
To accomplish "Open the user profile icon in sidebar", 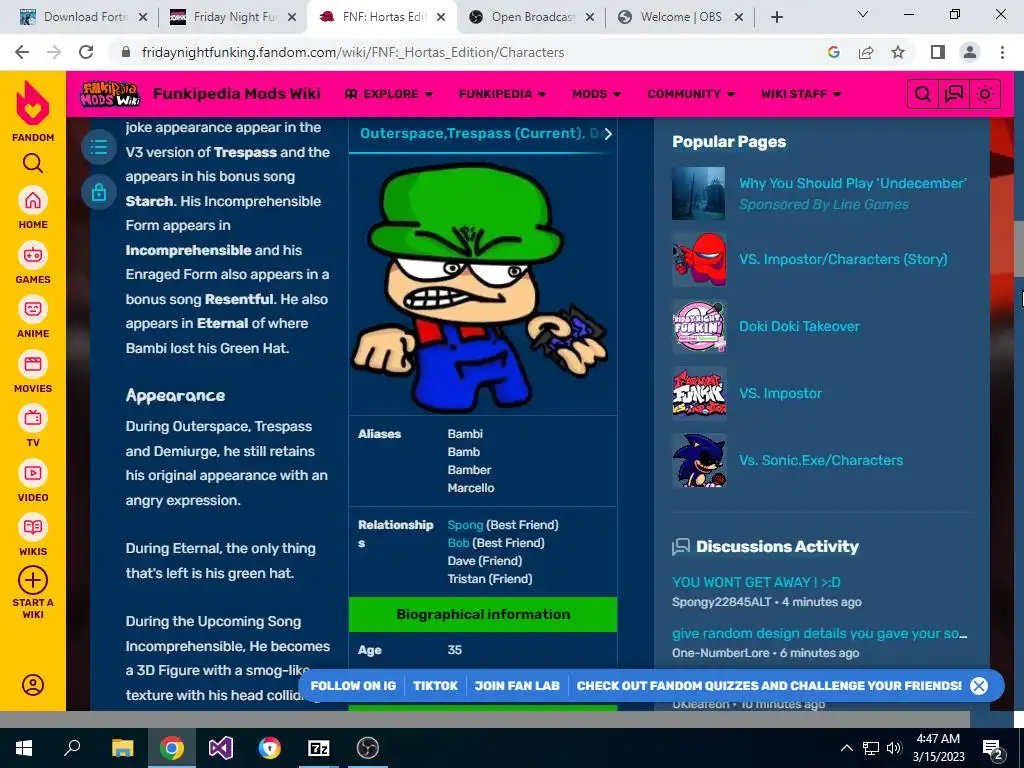I will (33, 685).
